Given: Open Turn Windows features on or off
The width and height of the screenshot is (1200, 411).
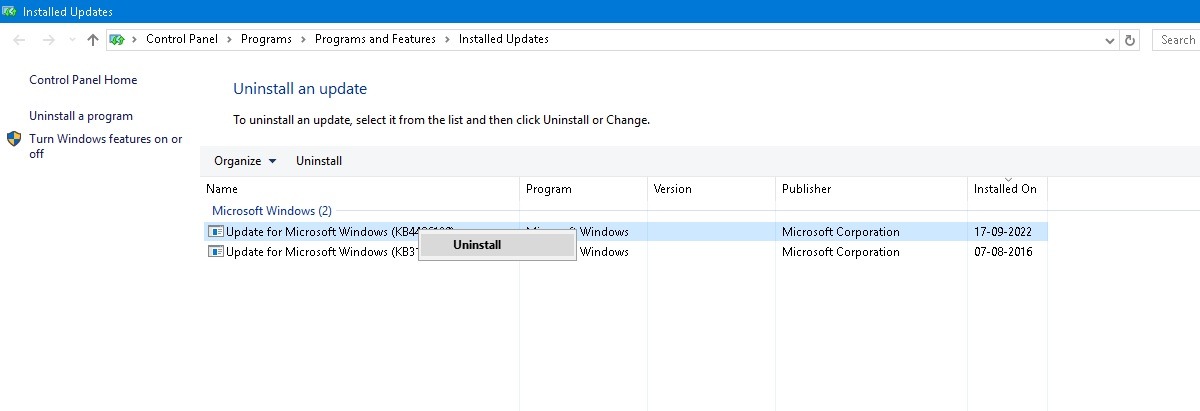Looking at the screenshot, I should [106, 147].
